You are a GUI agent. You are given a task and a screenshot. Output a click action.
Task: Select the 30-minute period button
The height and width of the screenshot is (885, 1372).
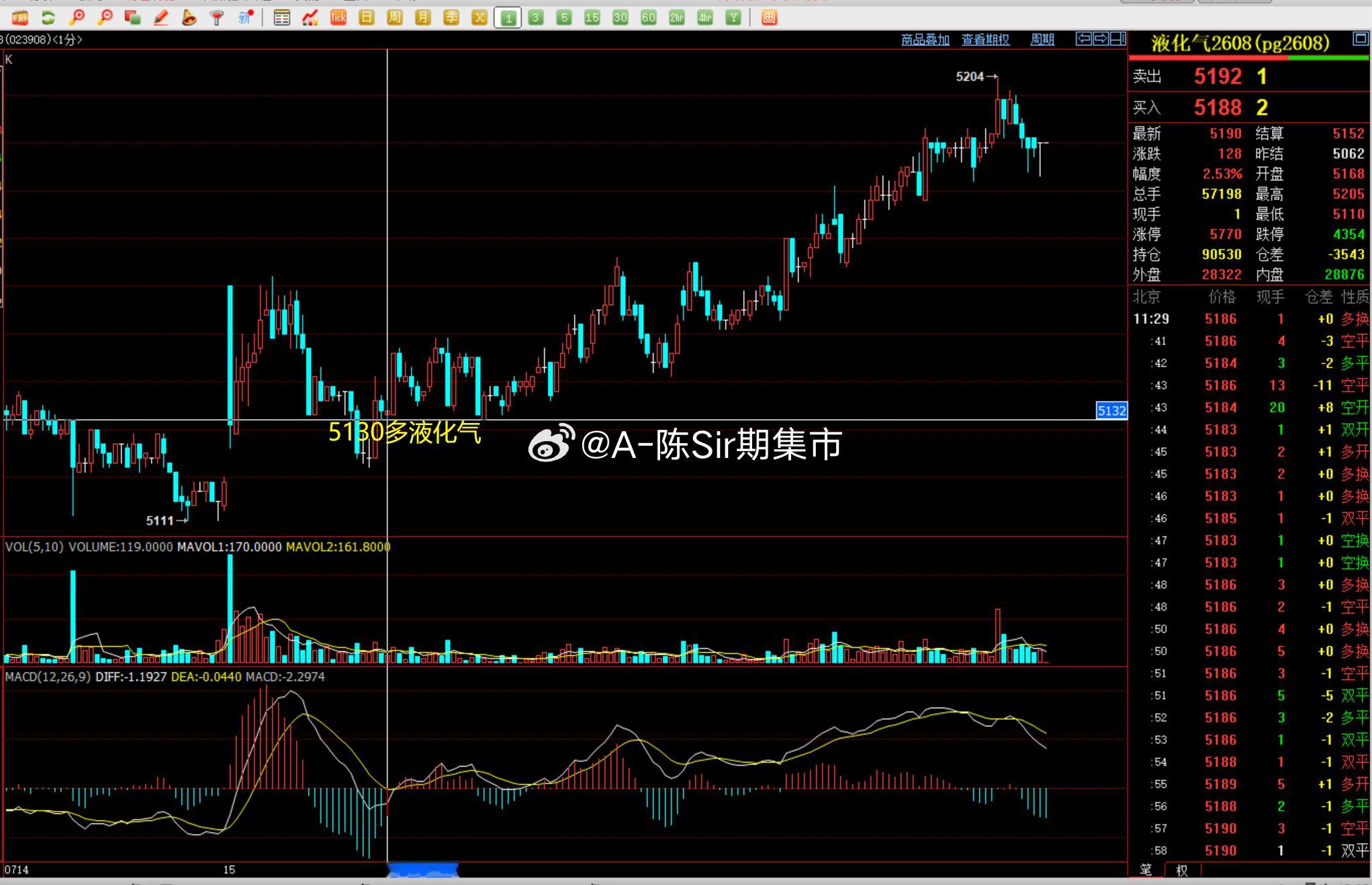[620, 17]
